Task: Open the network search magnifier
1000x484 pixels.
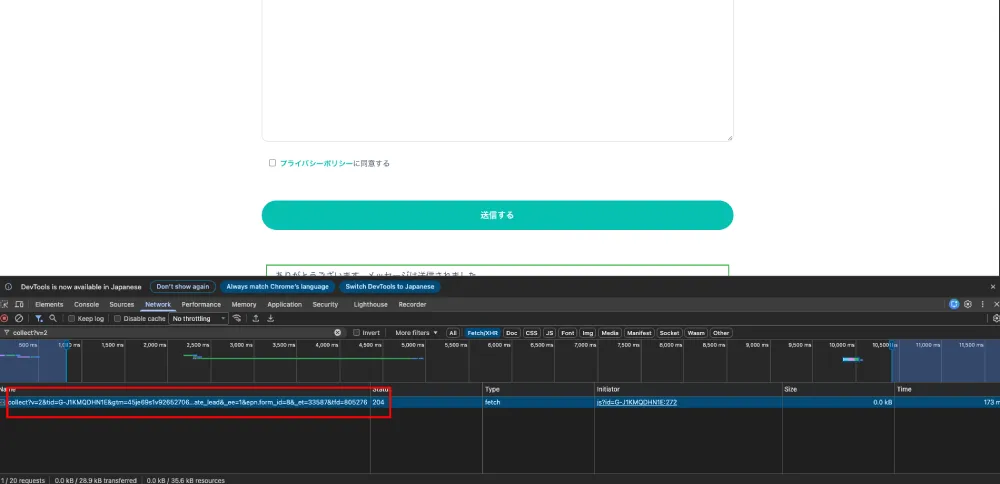Action: [x=53, y=318]
